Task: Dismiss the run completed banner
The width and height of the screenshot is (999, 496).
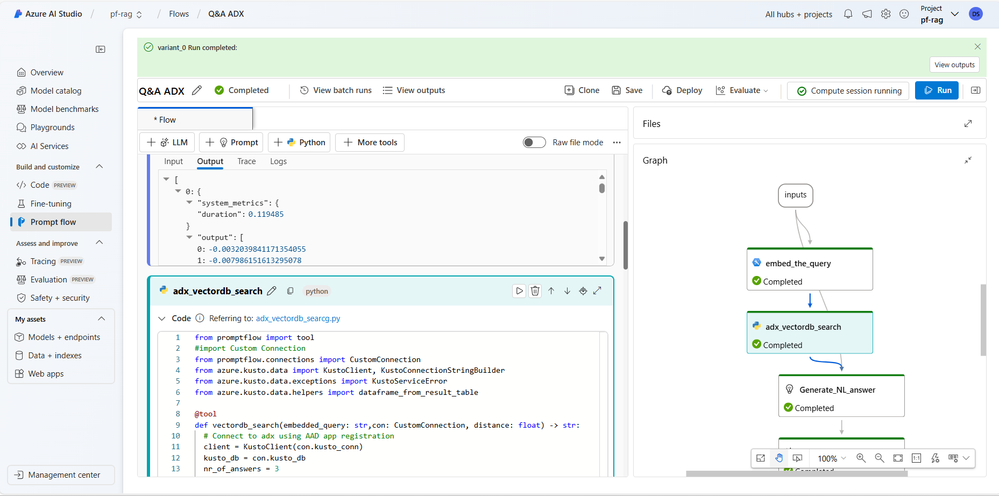Action: 977,46
